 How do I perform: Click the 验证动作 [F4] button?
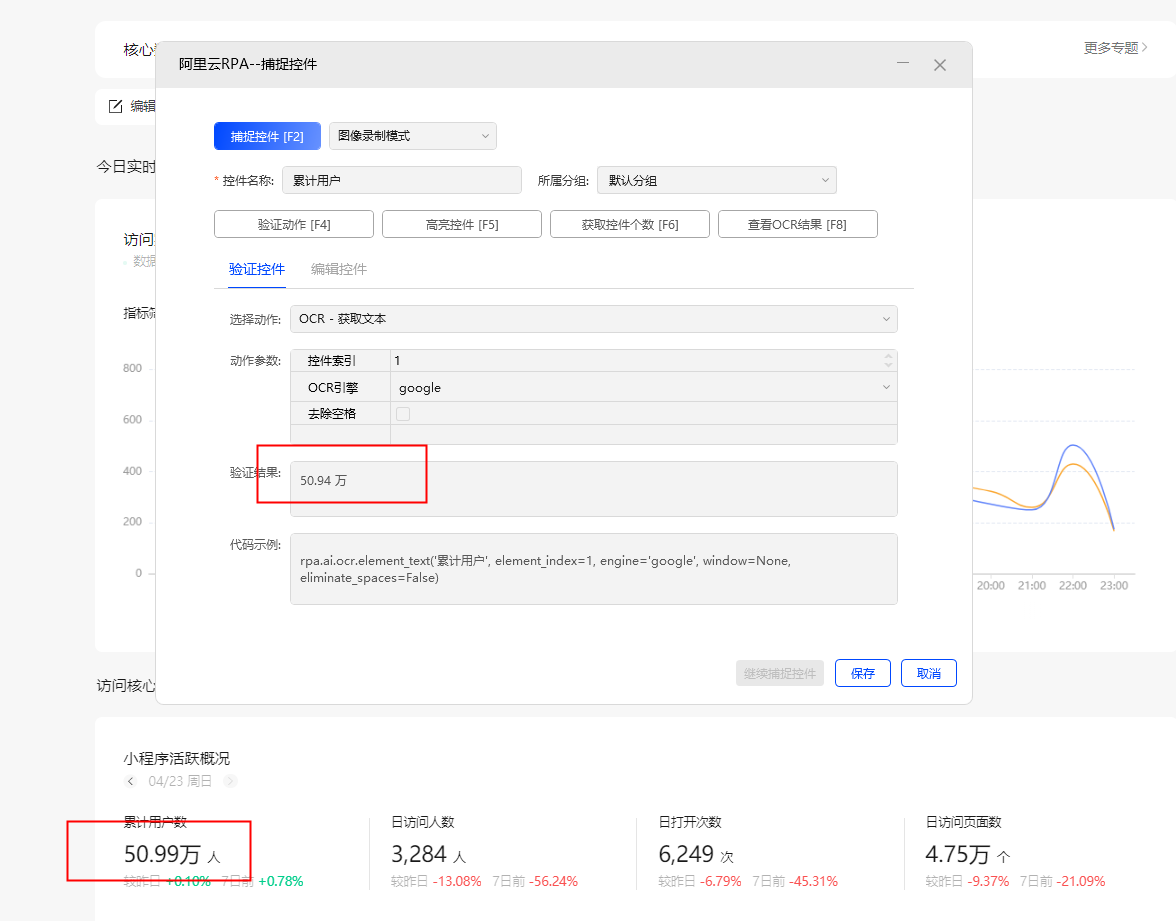click(294, 224)
